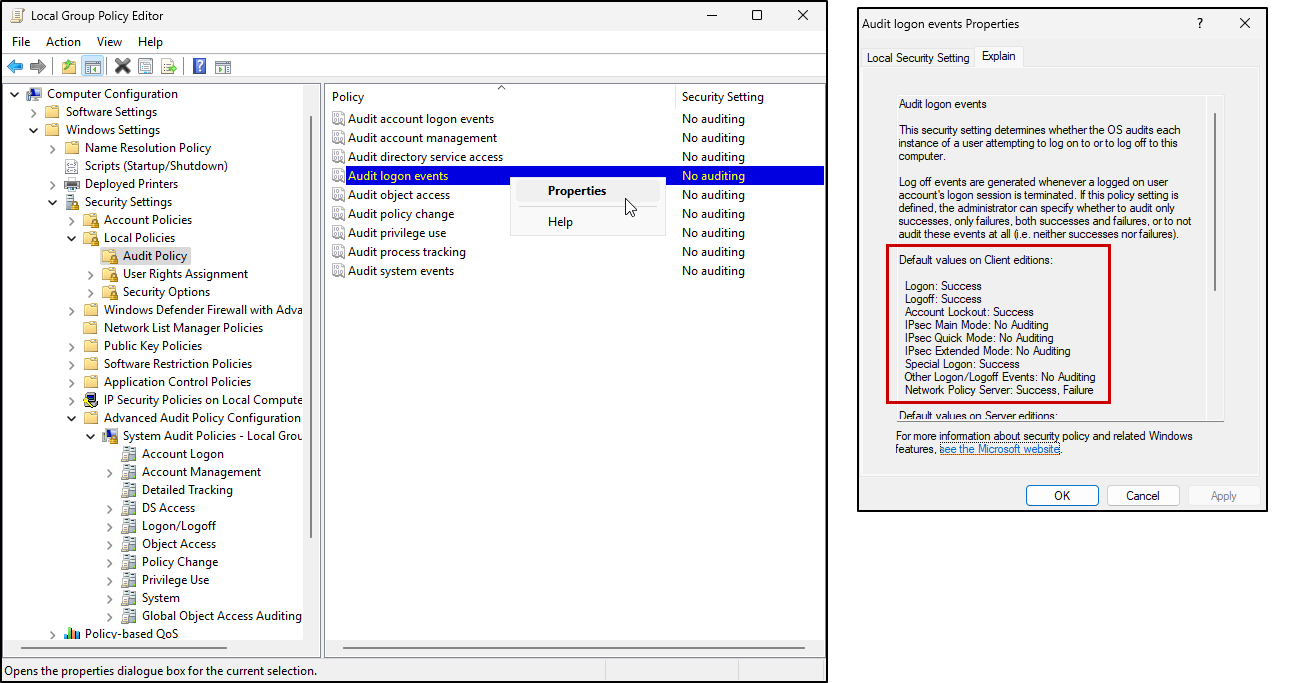
Task: Click the Back arrow toolbar icon
Action: click(x=15, y=67)
